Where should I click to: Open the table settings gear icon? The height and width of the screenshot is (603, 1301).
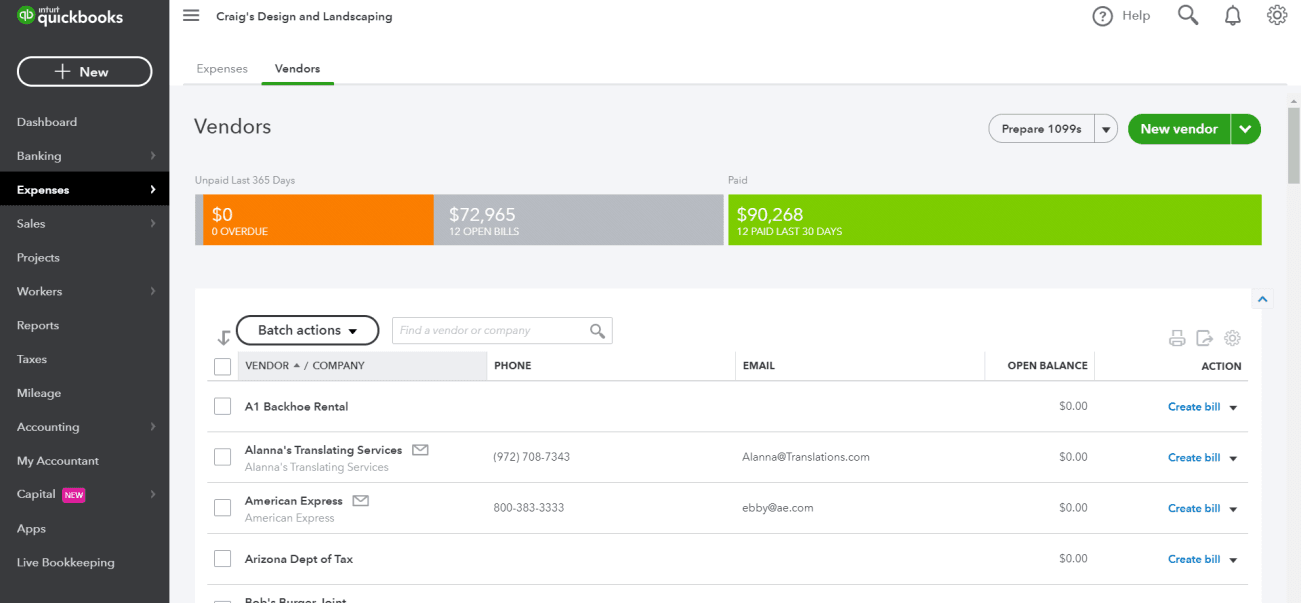click(x=1232, y=338)
